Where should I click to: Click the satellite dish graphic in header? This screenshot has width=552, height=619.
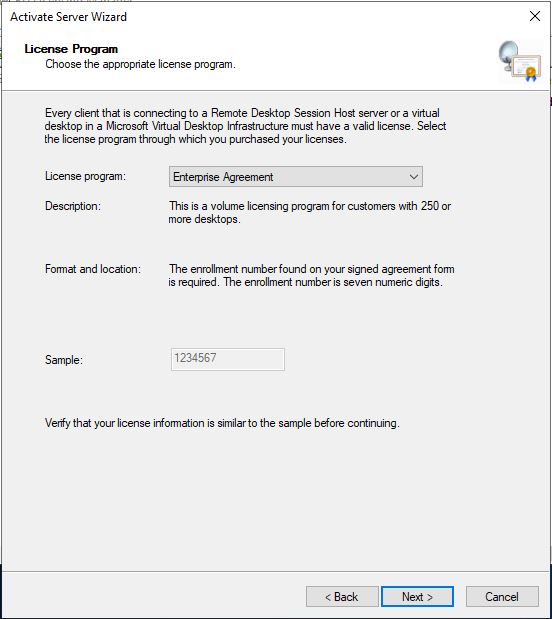tap(508, 55)
